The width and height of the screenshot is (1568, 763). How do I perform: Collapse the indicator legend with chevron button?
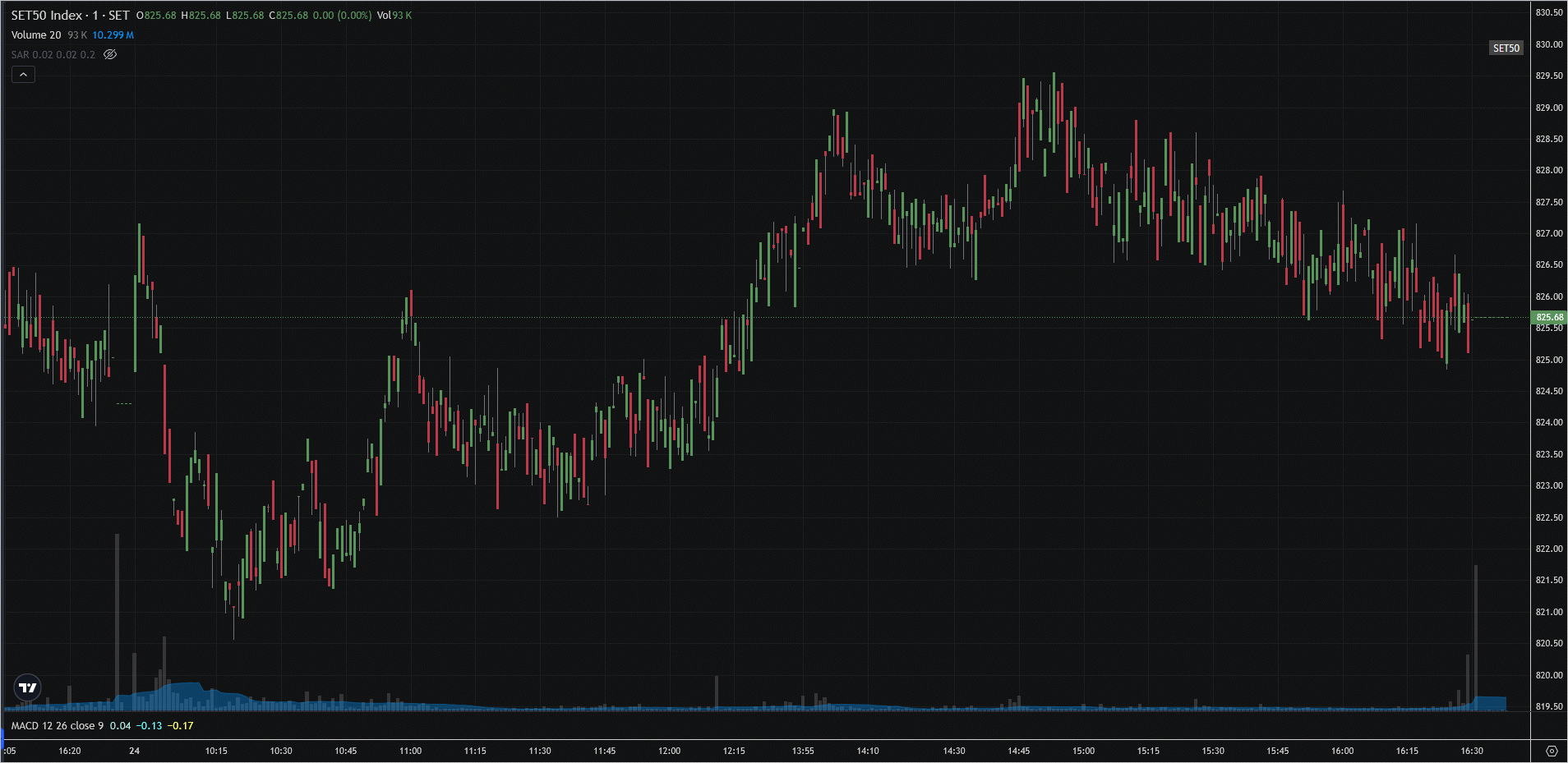(23, 75)
